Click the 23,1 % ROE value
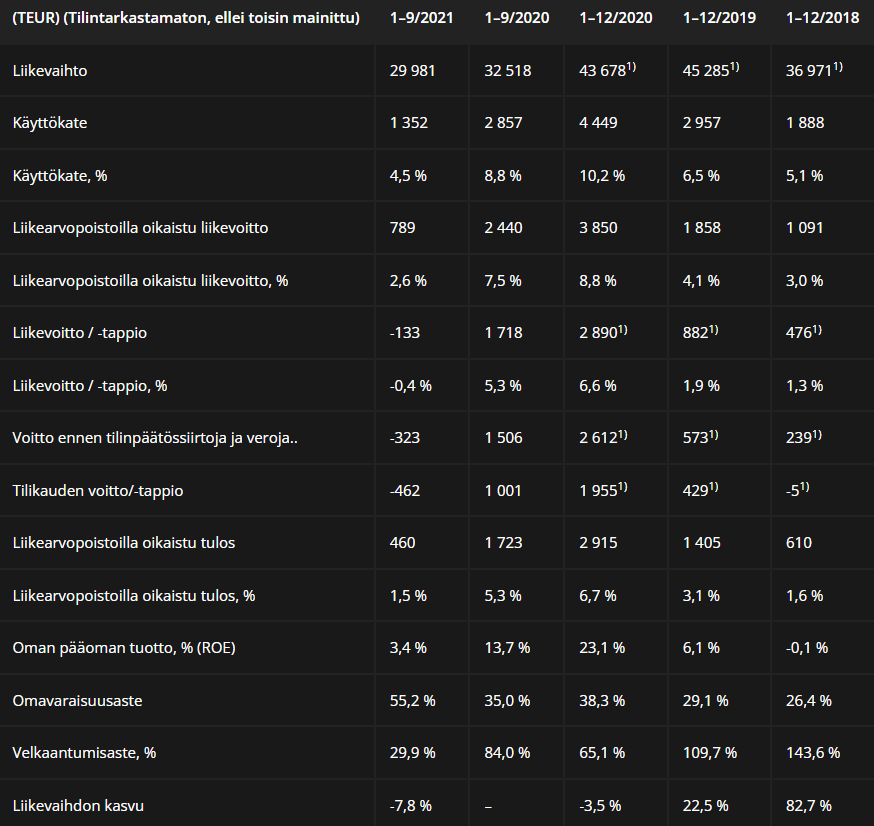Image resolution: width=874 pixels, height=826 pixels. (602, 647)
